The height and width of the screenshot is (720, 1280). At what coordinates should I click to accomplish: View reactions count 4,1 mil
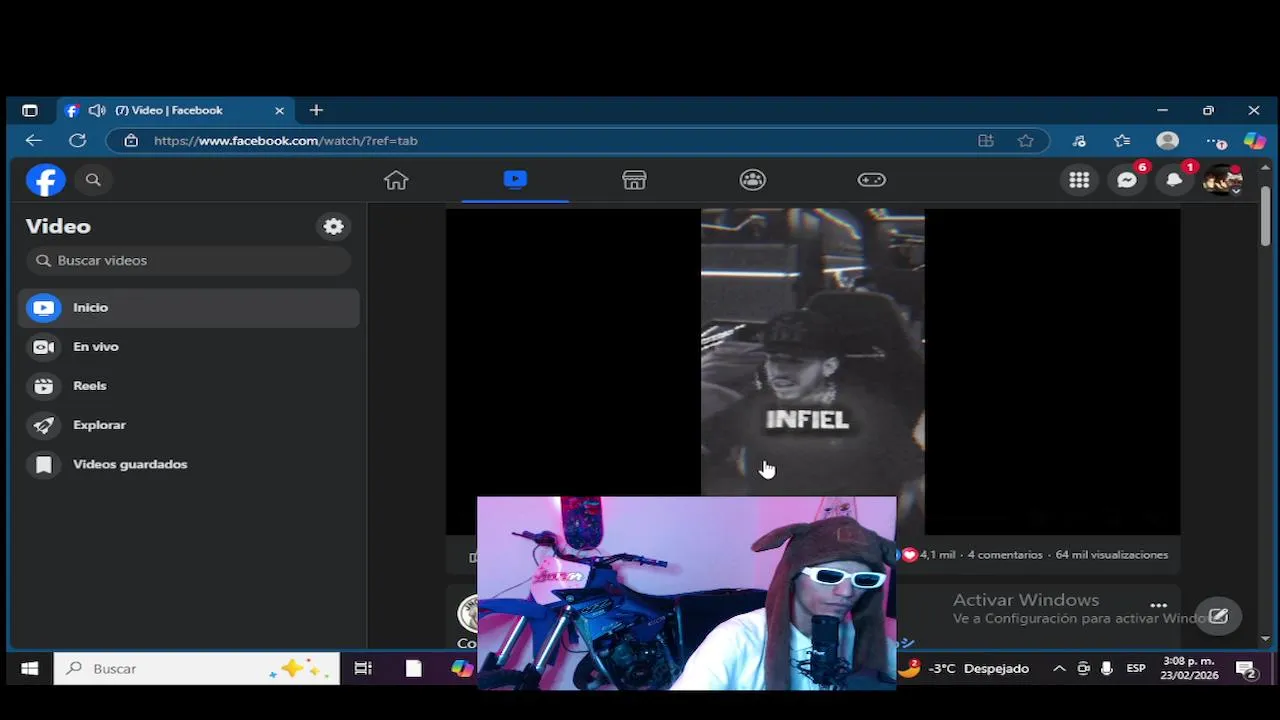coord(938,555)
